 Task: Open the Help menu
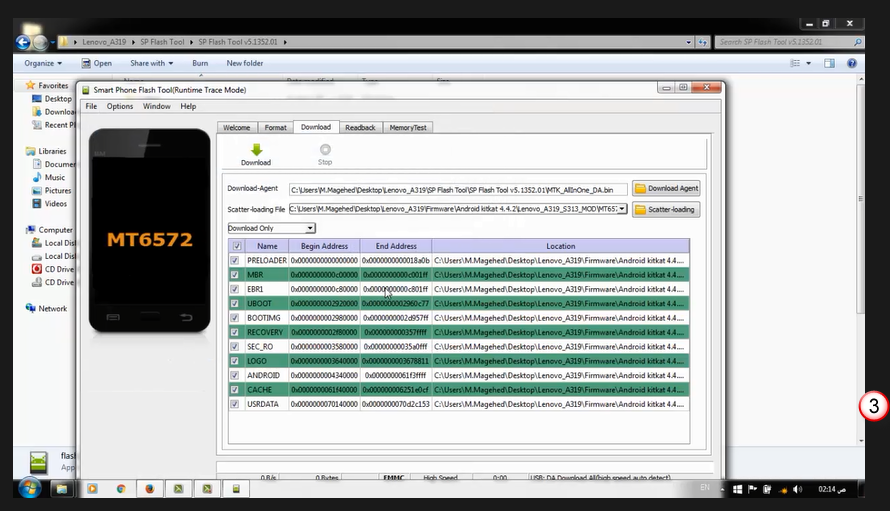[188, 106]
